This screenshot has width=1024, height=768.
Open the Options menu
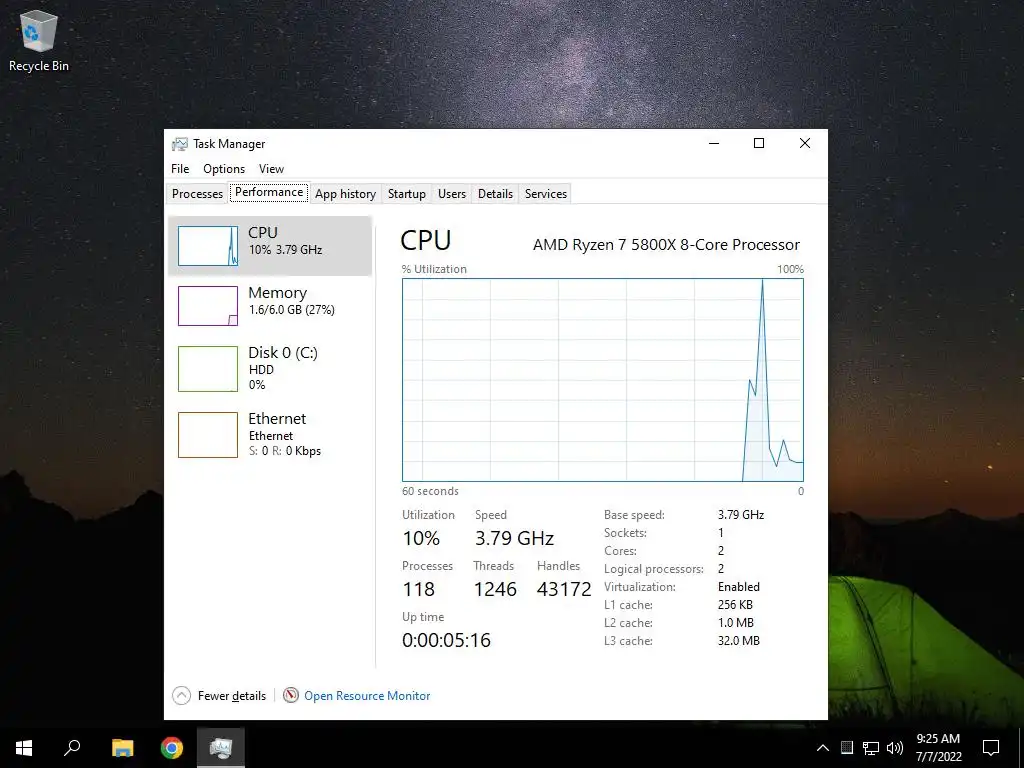point(224,168)
